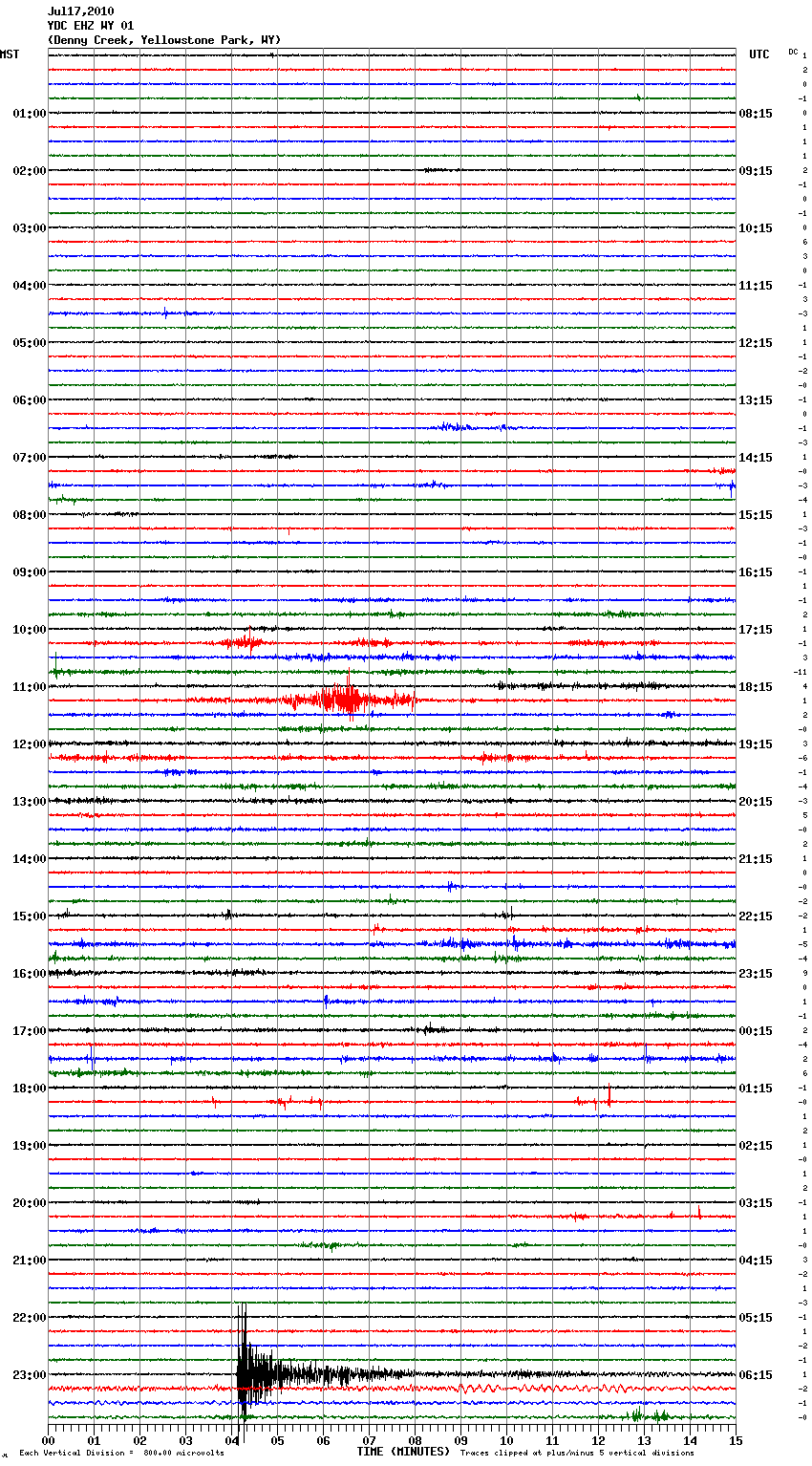Click the 21:15 UTC time label
The height and width of the screenshot is (1466, 812).
[756, 859]
